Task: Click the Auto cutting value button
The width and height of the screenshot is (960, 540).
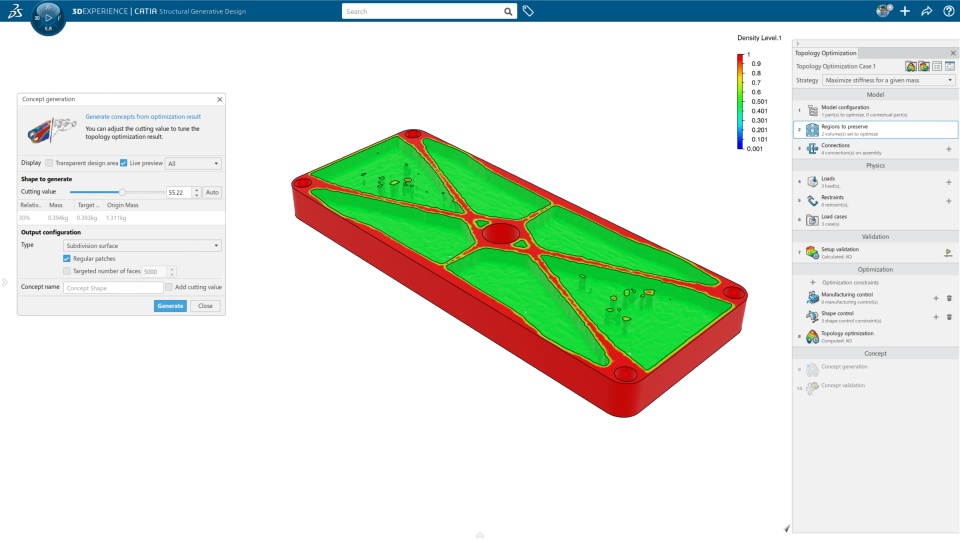Action: 212,192
